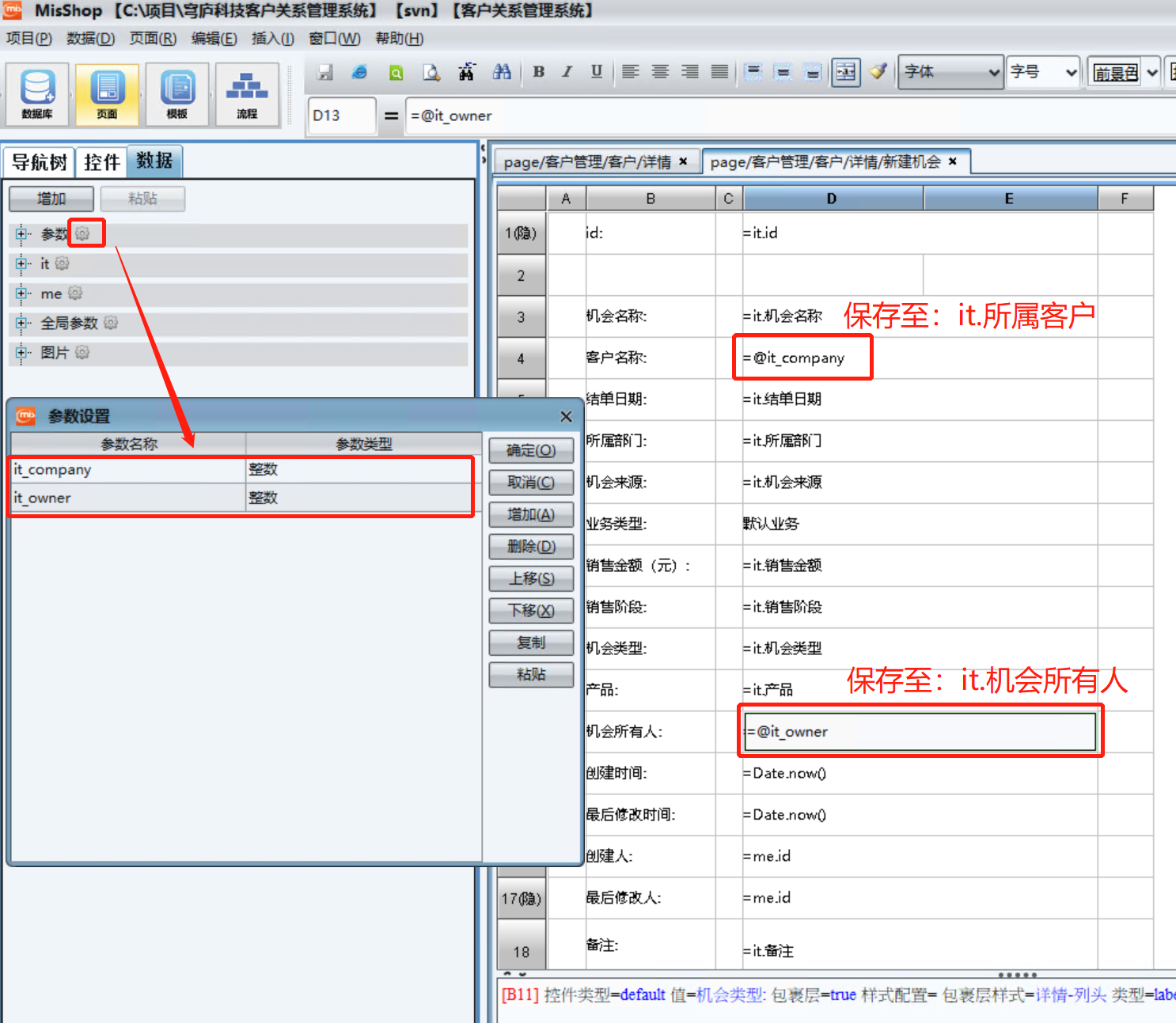Open the 数据库 database section
The height and width of the screenshot is (1023, 1176).
(x=37, y=94)
